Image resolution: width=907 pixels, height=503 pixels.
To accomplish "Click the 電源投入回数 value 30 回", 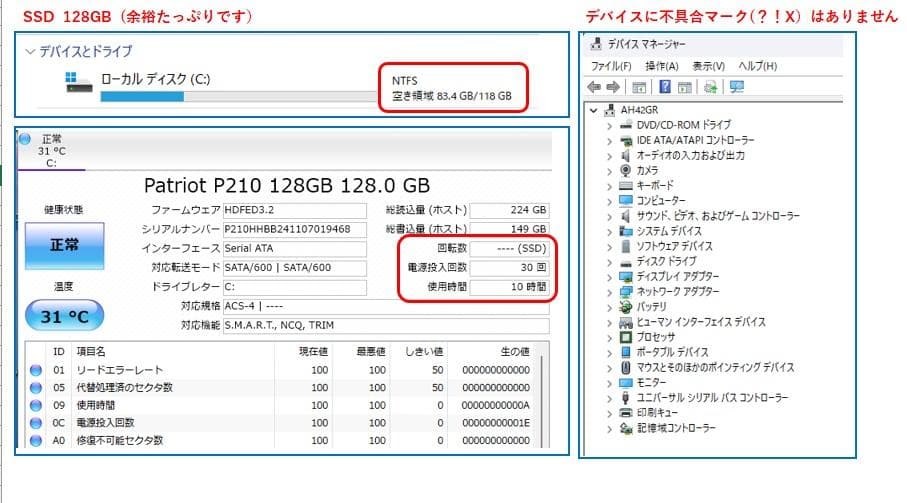I will [510, 268].
